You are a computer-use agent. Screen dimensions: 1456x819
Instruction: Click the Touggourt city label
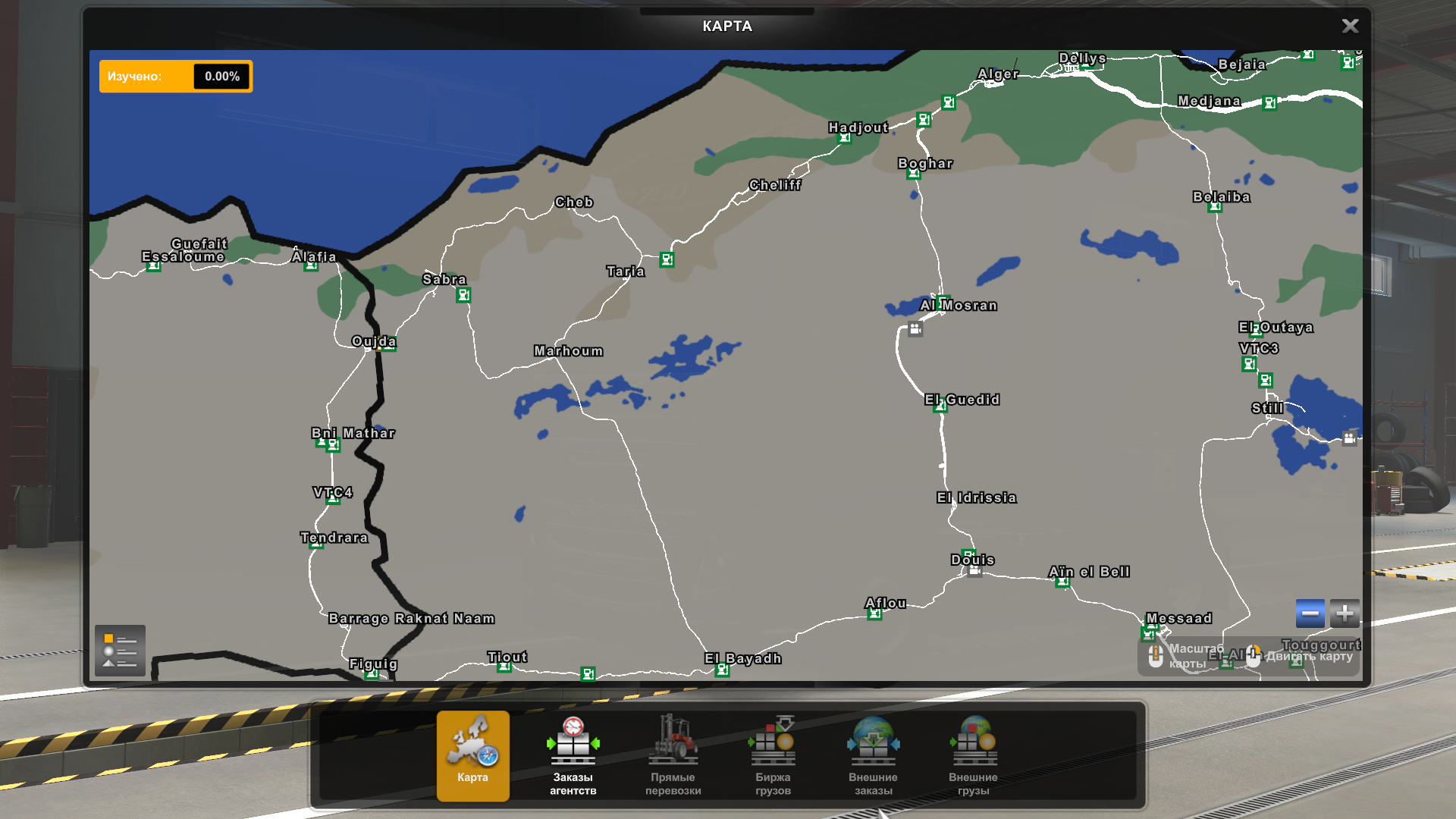1321,645
